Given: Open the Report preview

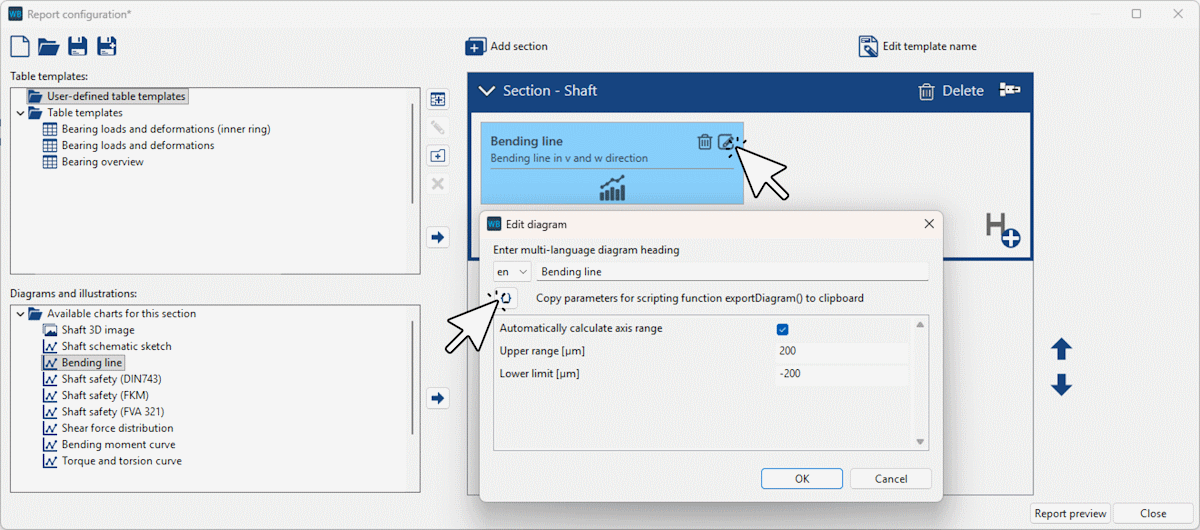Looking at the screenshot, I should pos(1070,514).
